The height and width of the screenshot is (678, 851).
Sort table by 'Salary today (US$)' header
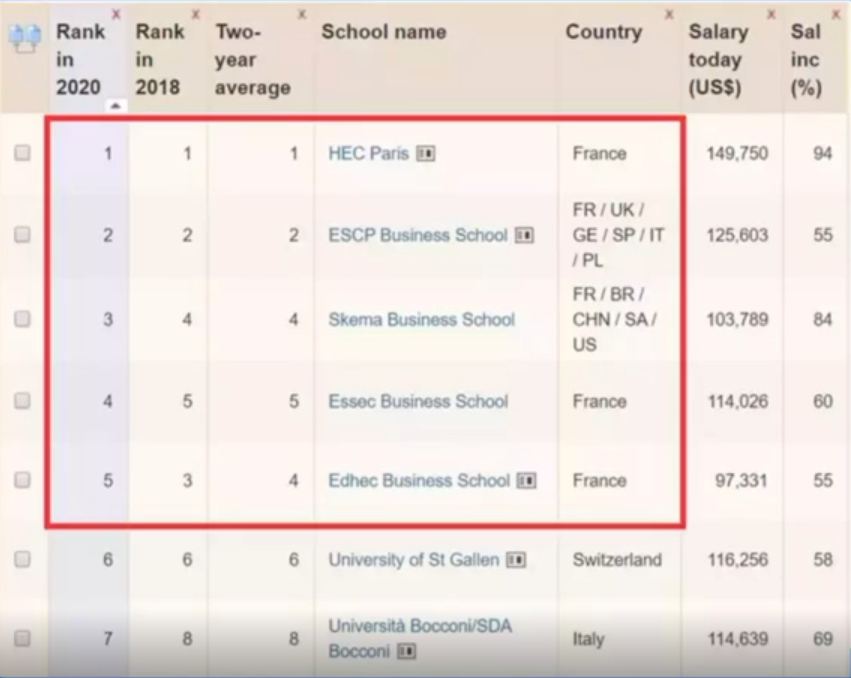[717, 59]
